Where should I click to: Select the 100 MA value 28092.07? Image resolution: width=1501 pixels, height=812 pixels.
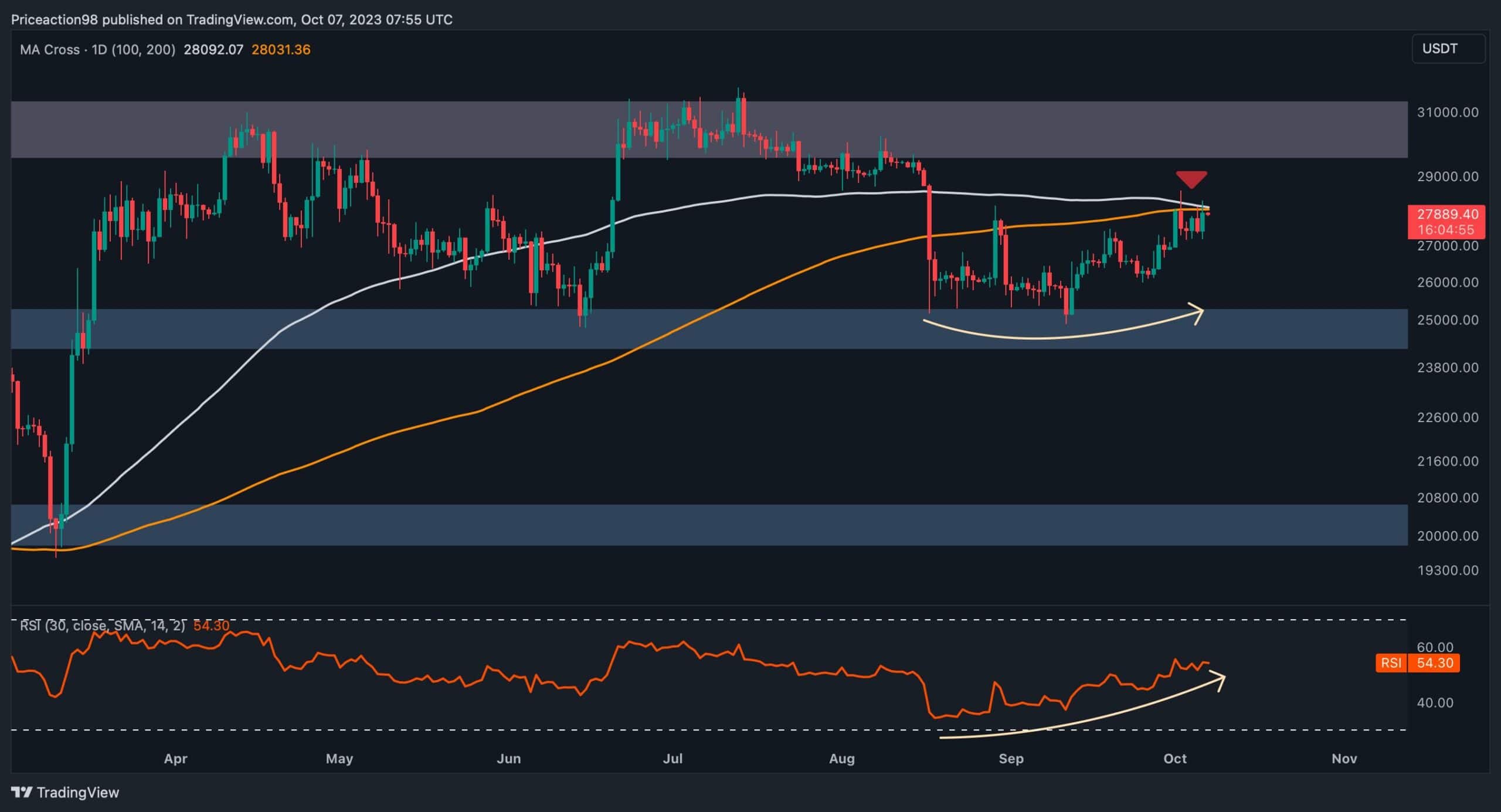pos(213,50)
